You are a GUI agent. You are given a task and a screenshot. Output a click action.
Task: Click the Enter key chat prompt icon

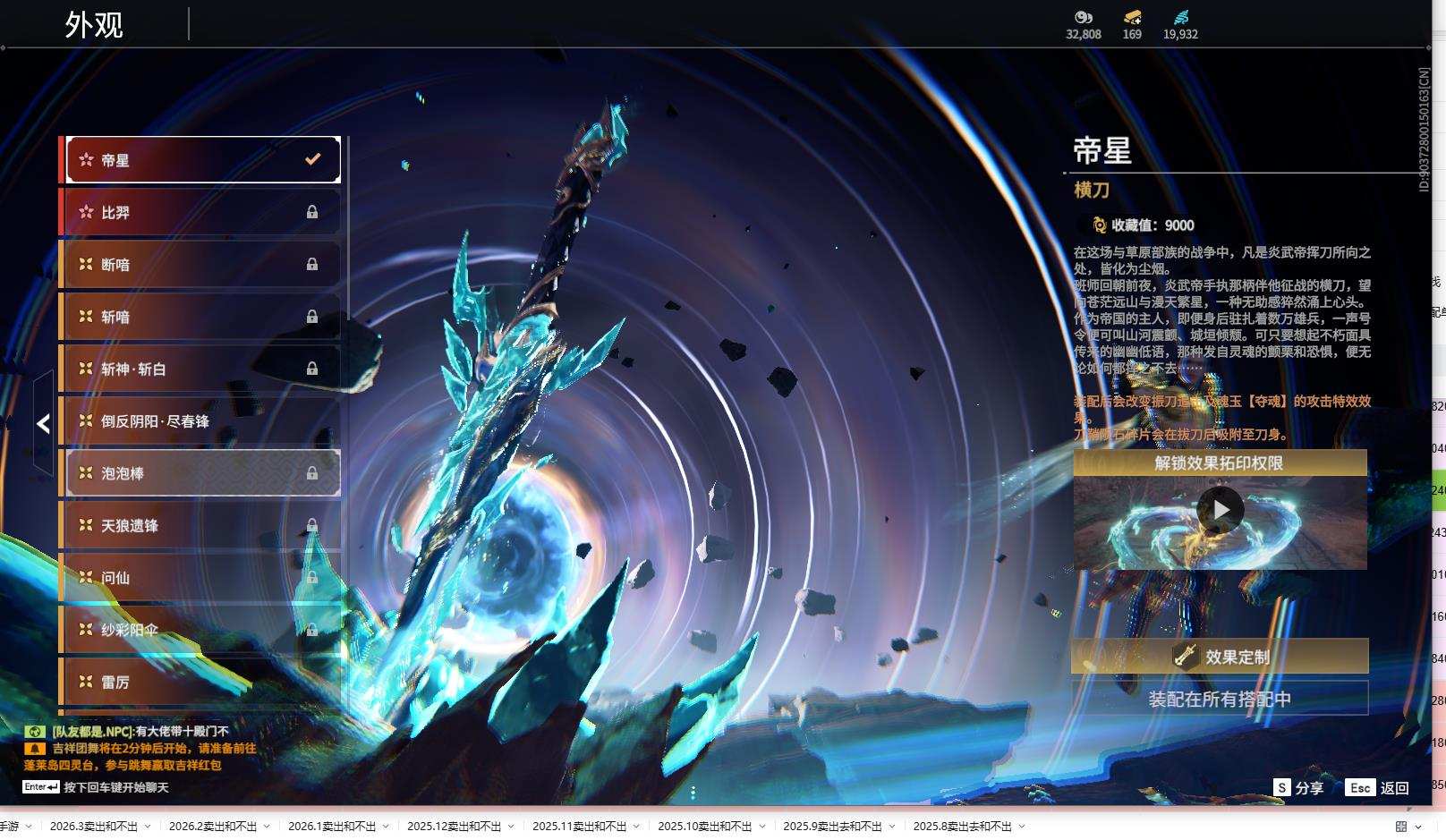(x=41, y=787)
